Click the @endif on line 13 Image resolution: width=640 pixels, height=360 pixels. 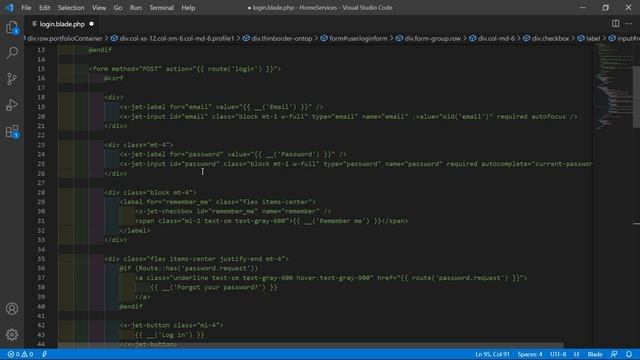point(100,50)
